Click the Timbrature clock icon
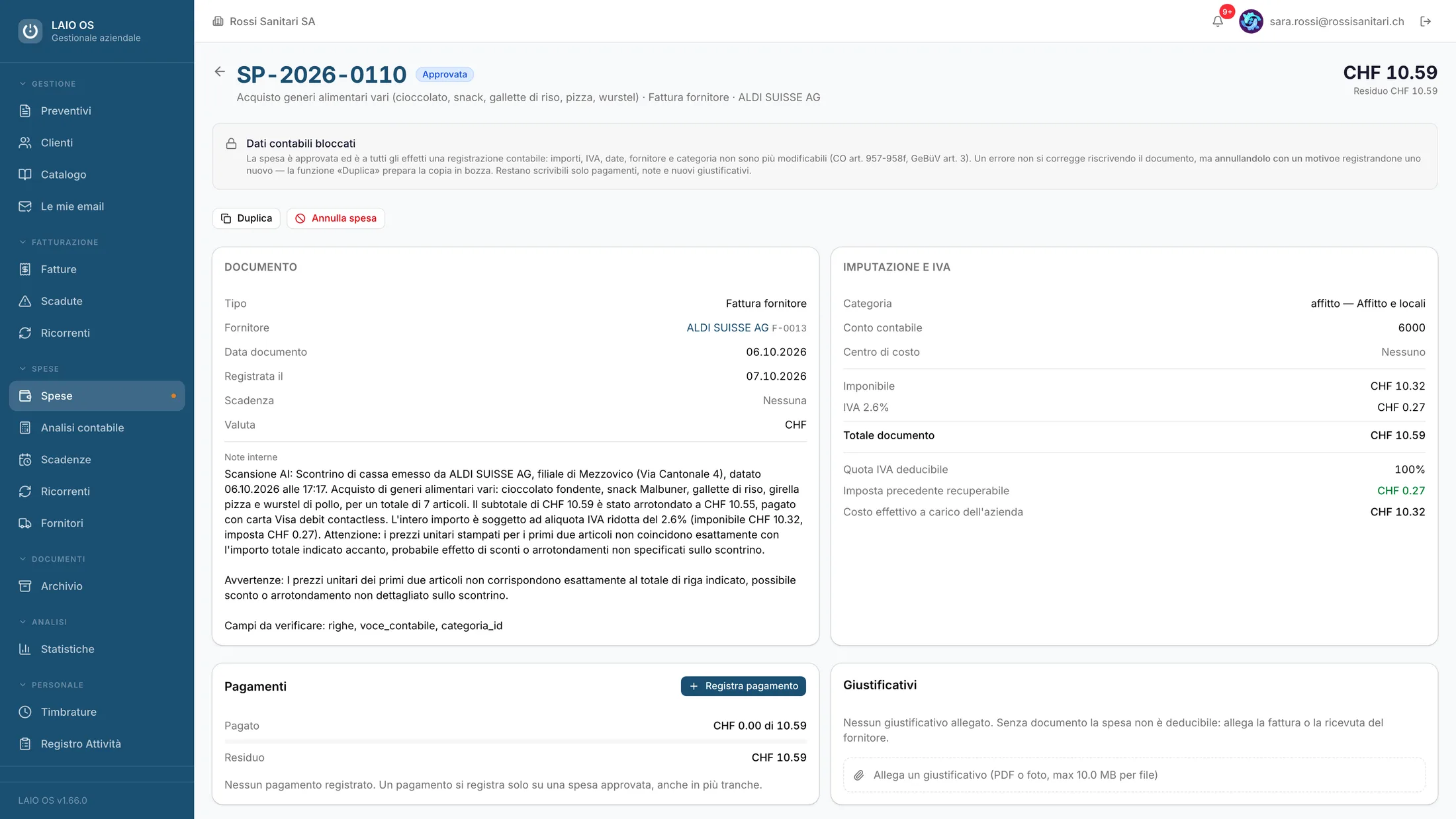Image resolution: width=1456 pixels, height=819 pixels. pyautogui.click(x=25, y=712)
